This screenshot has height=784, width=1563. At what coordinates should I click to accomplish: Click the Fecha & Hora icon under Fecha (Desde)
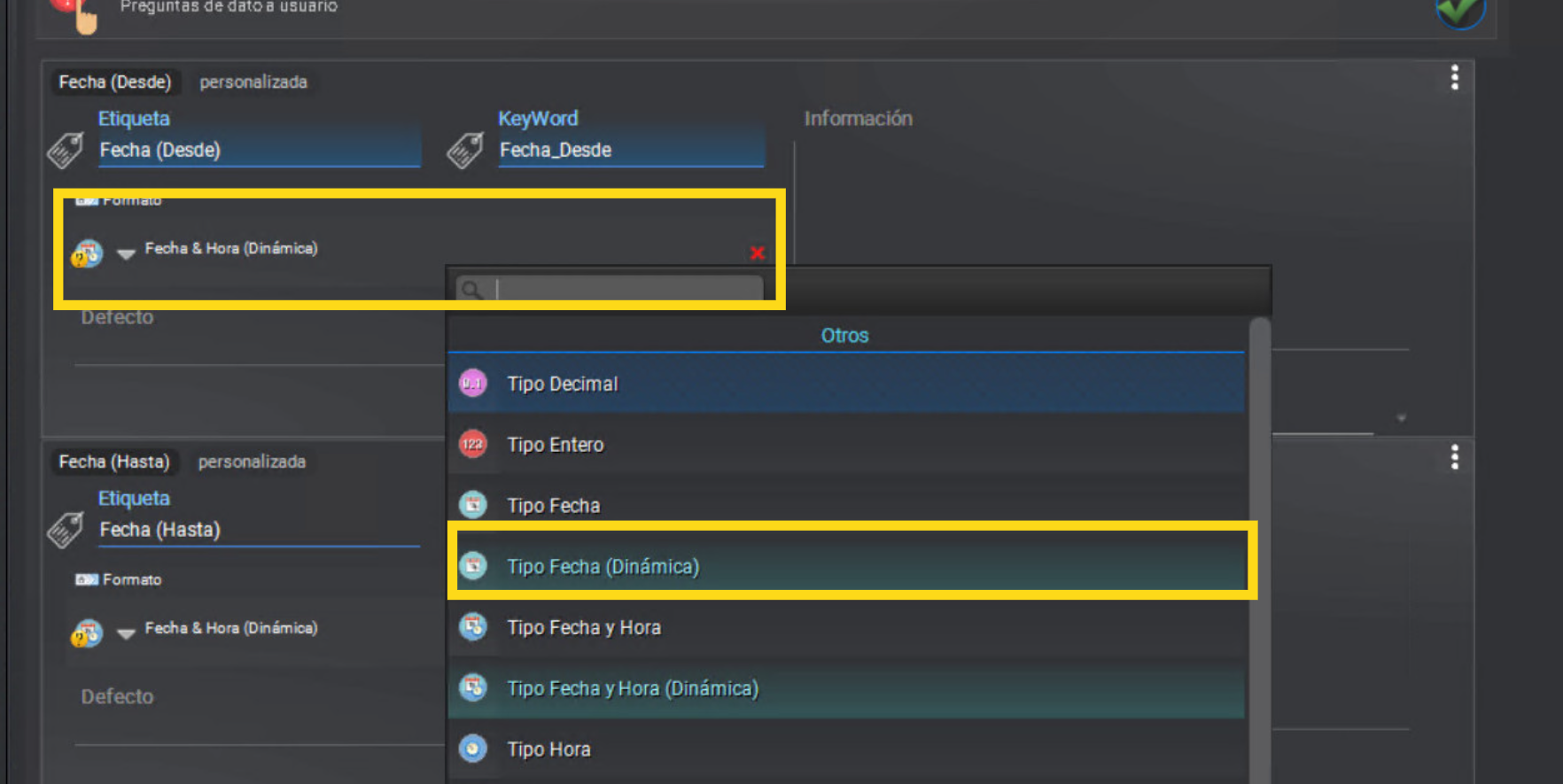[x=87, y=253]
